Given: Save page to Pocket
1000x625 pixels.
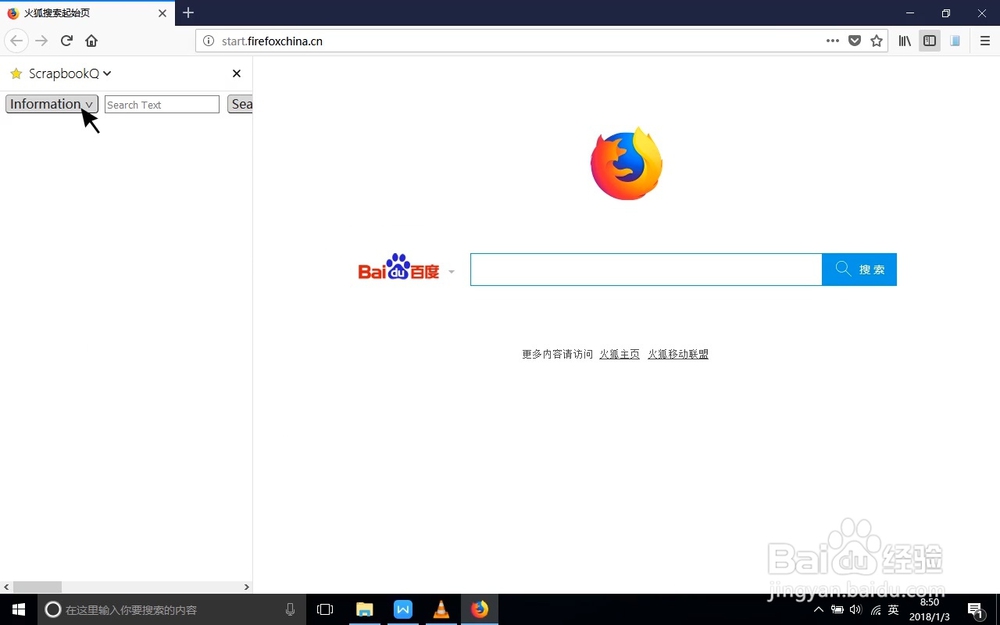Looking at the screenshot, I should pos(855,41).
